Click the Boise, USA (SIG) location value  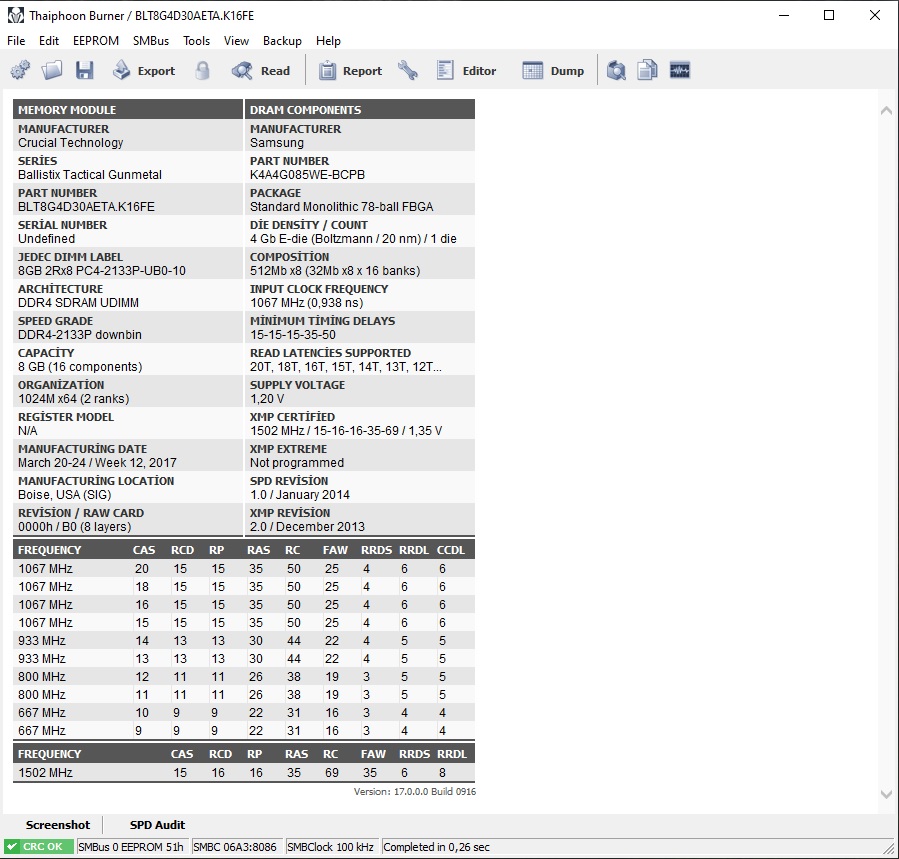point(65,495)
